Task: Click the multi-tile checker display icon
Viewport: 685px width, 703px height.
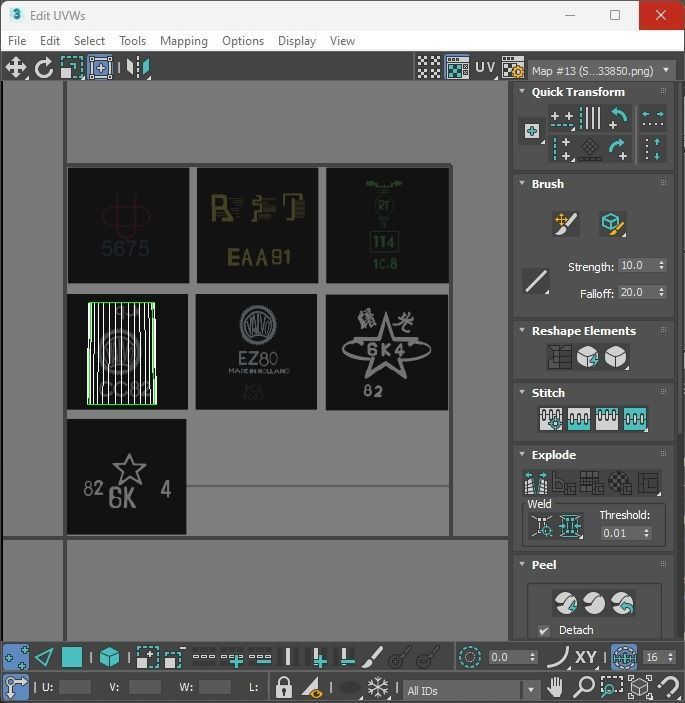Action: coord(429,68)
